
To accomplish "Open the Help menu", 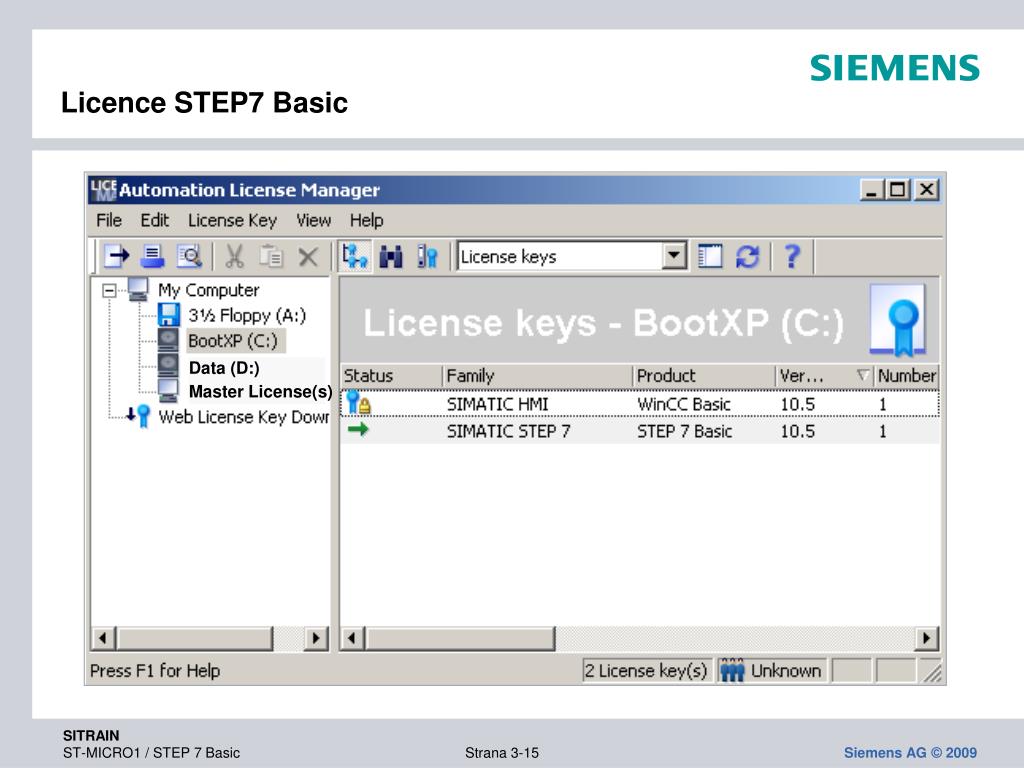I will [x=366, y=221].
